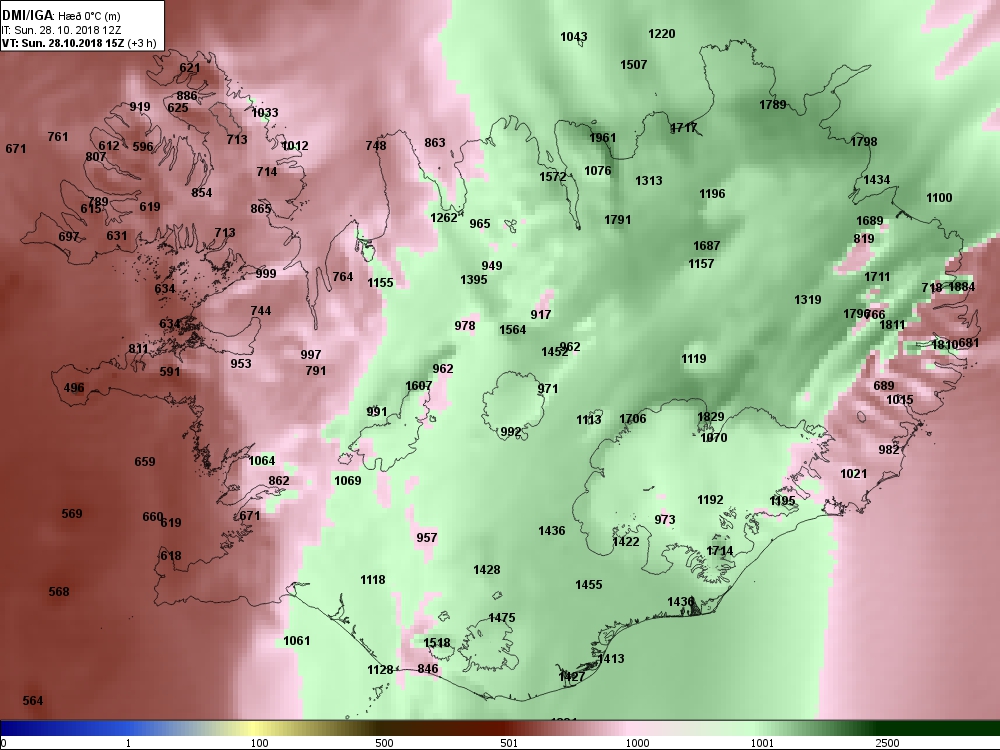
Task: Click the 846 height value
Action: pyautogui.click(x=427, y=669)
